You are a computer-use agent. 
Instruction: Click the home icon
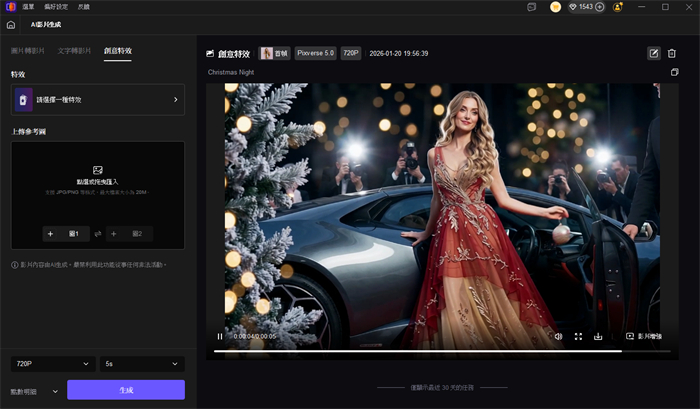11,24
